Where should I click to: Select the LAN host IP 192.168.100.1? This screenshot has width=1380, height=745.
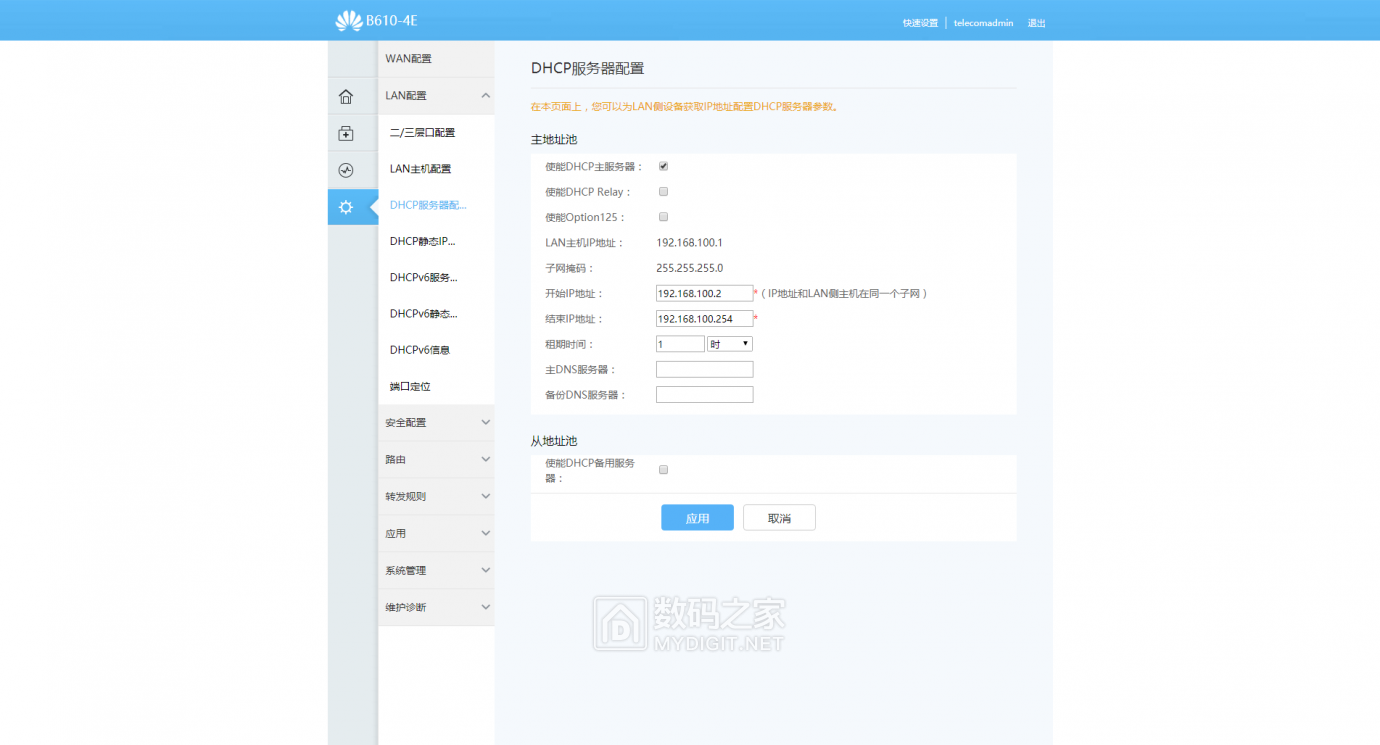[x=689, y=243]
